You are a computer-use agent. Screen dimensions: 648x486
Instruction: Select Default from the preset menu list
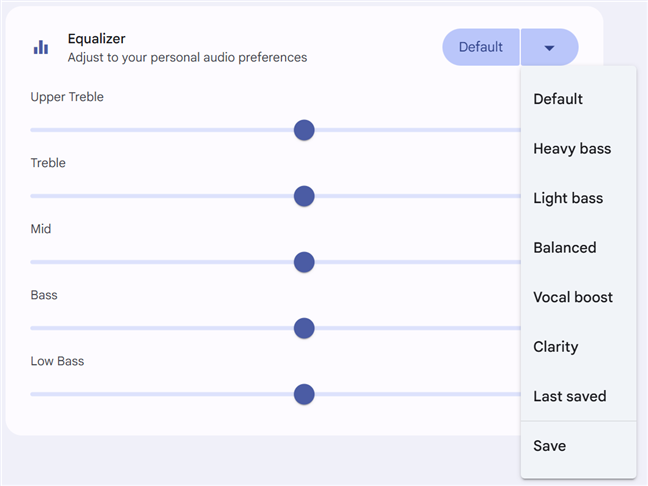tap(558, 99)
